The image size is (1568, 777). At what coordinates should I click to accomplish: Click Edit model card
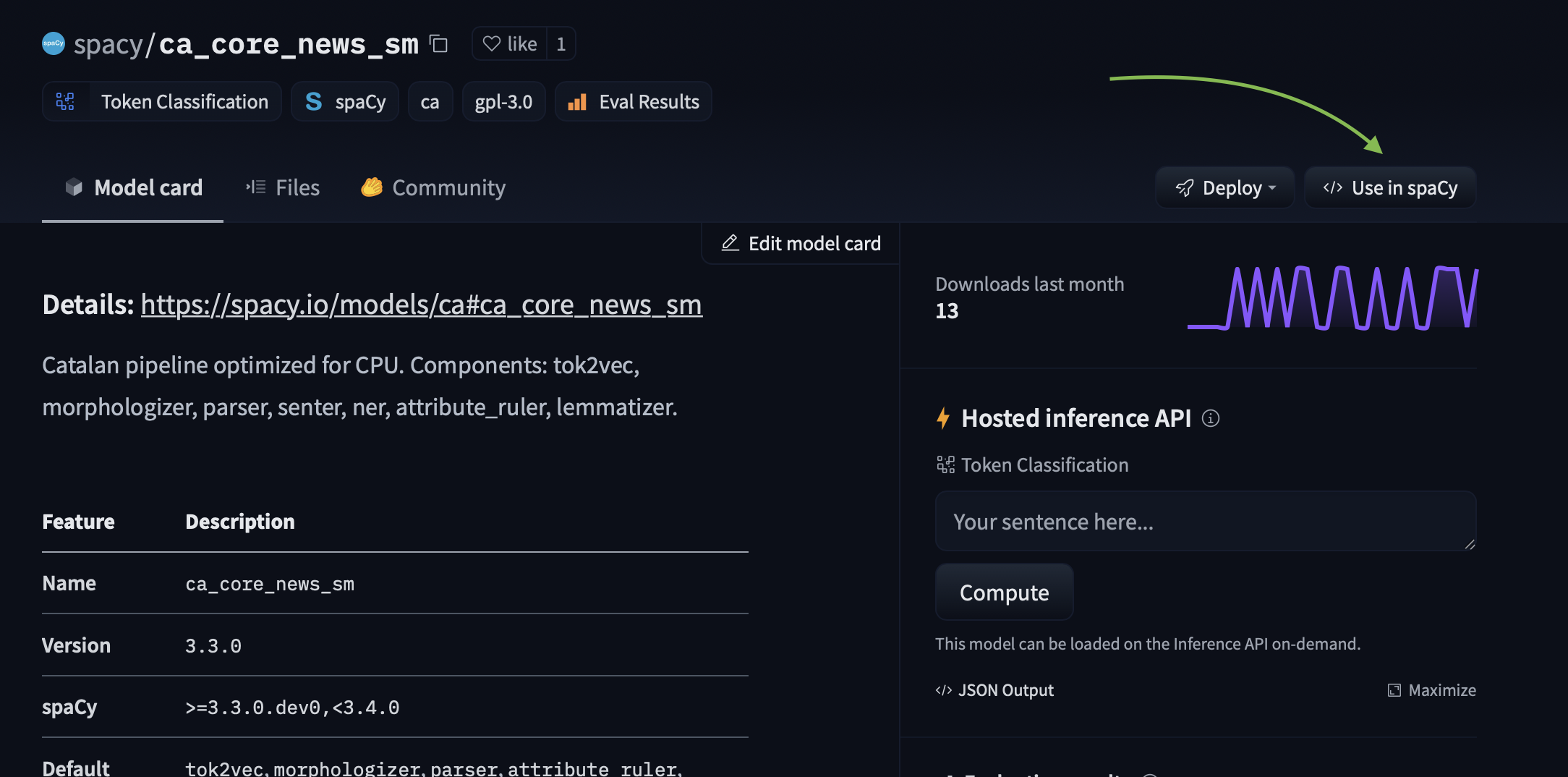coord(801,244)
